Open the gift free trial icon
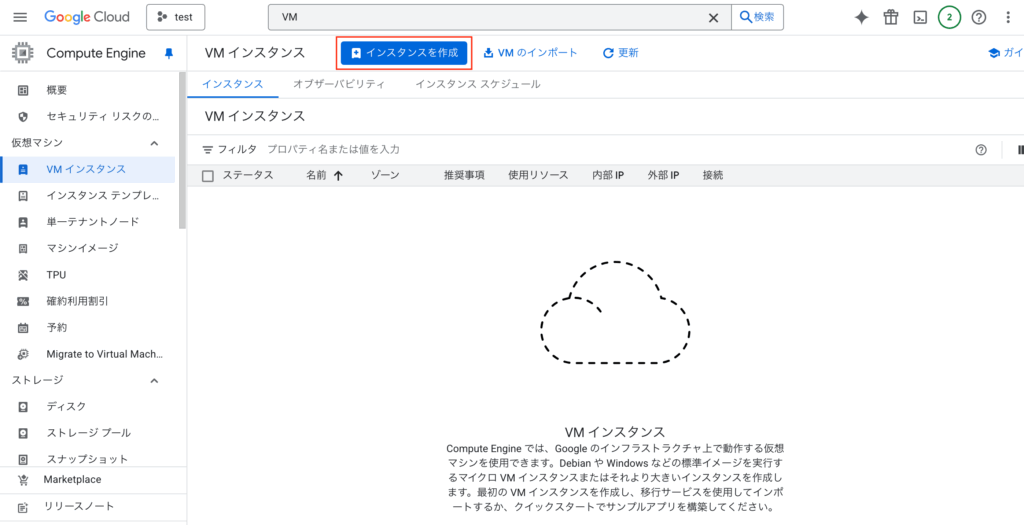This screenshot has width=1024, height=525. click(x=891, y=18)
